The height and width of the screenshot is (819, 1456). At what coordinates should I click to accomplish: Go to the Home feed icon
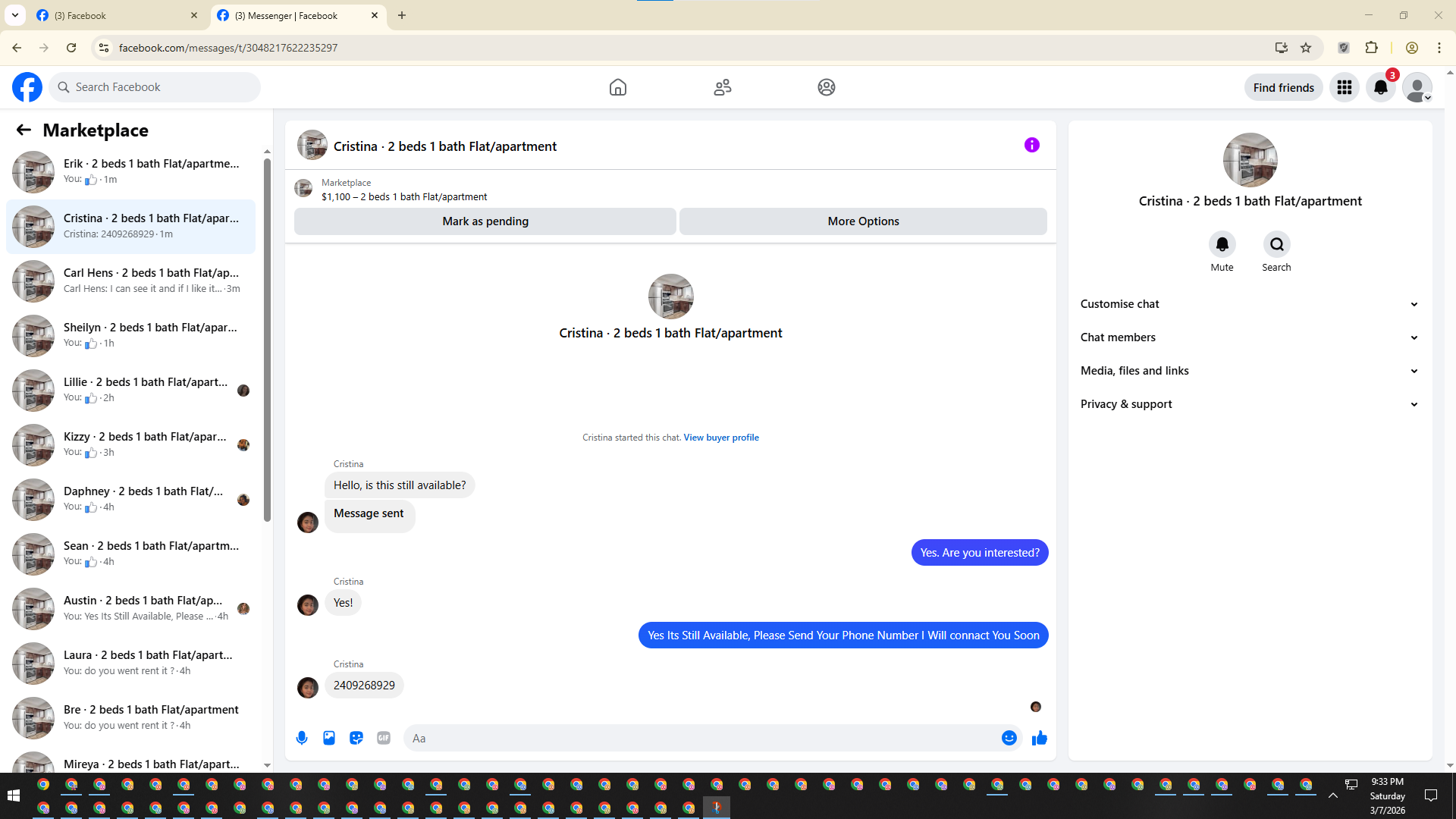[618, 87]
